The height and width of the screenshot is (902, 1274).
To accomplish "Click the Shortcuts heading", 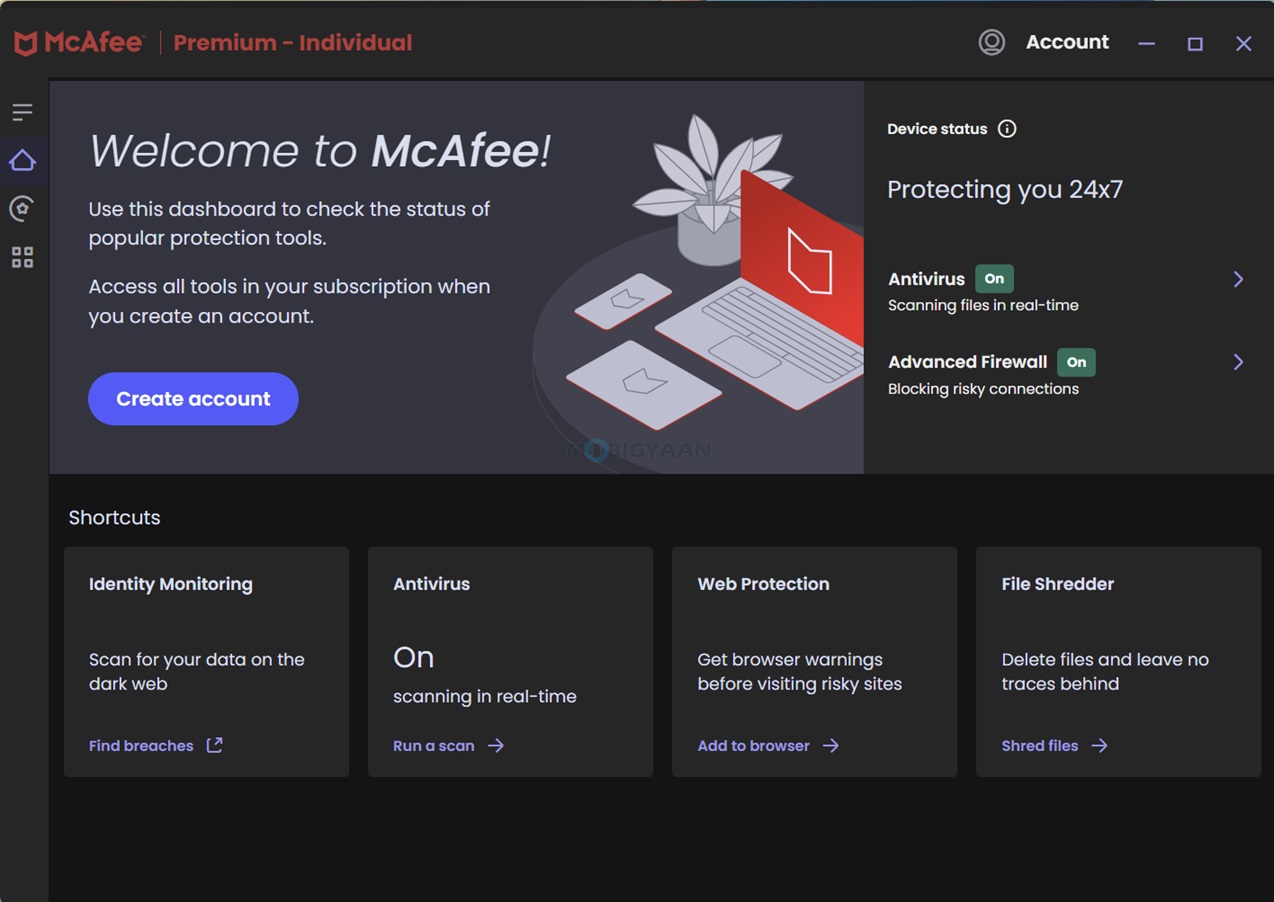I will [114, 517].
